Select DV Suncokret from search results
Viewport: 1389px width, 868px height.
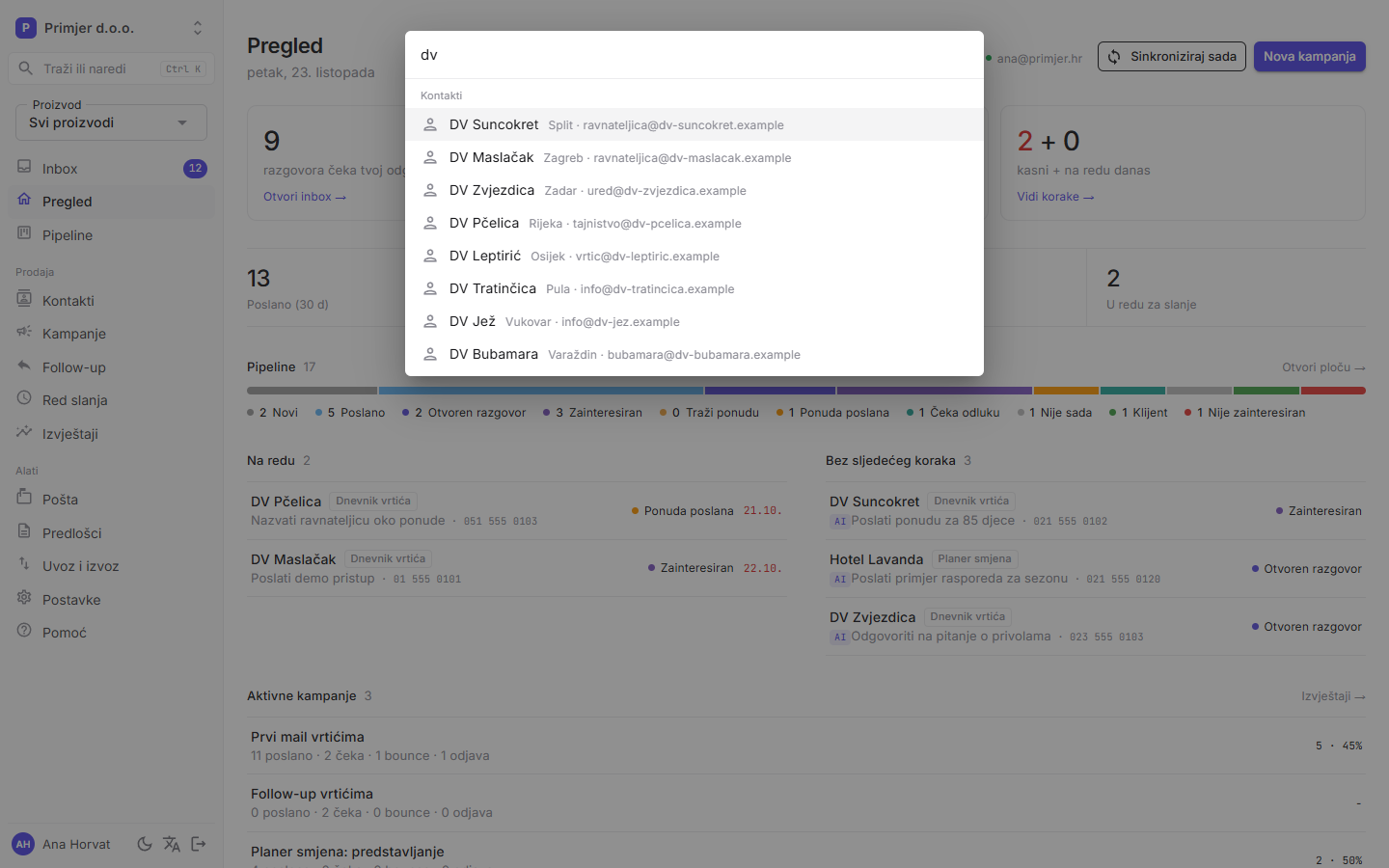coord(694,124)
